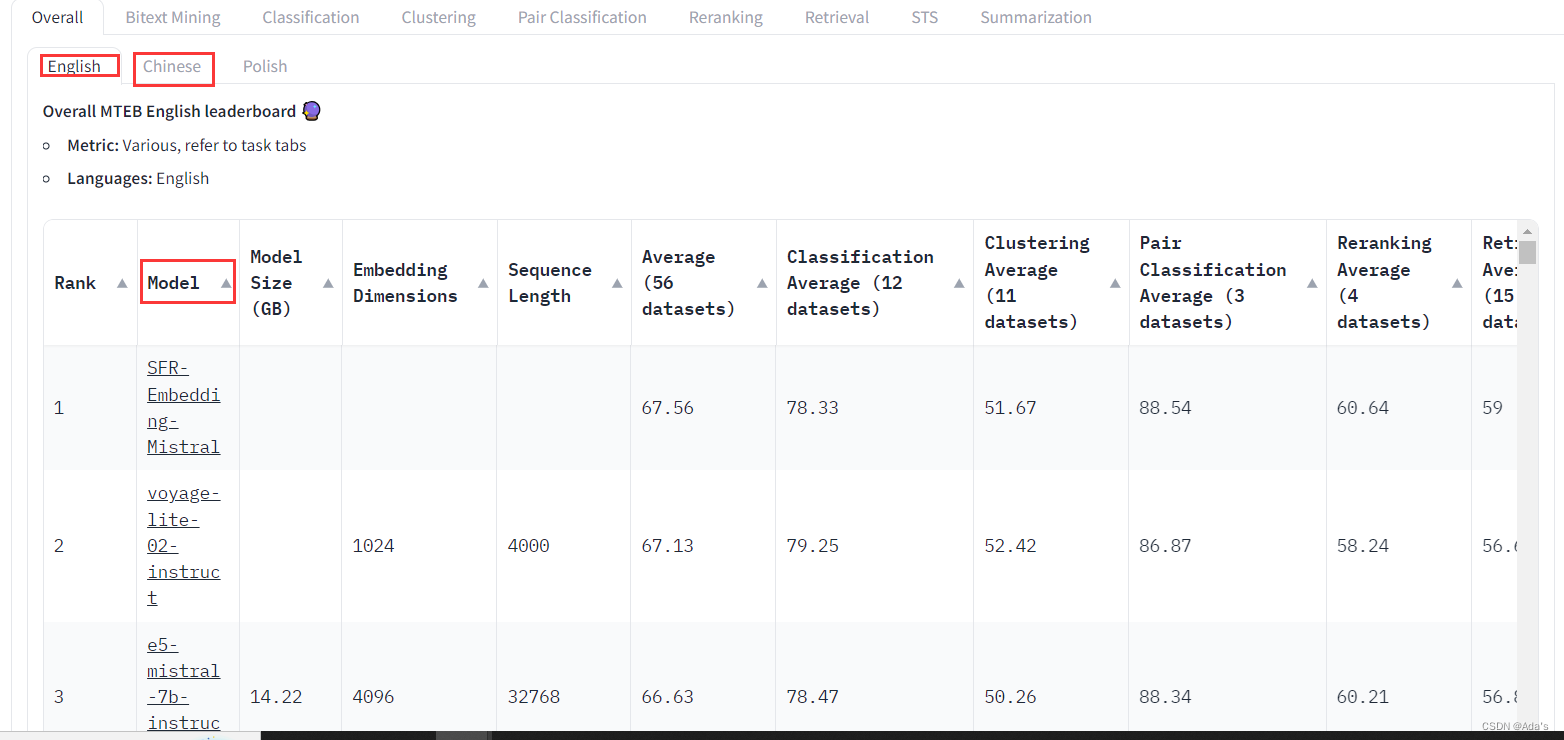The height and width of the screenshot is (740, 1564).
Task: Click the 14.22 model size cell
Action: coord(275,697)
